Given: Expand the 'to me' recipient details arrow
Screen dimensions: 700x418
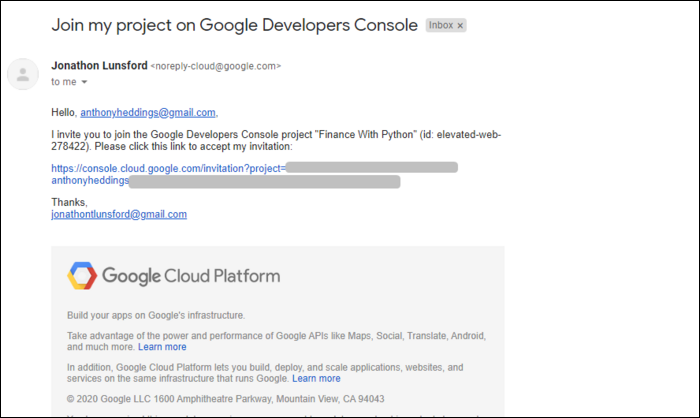Looking at the screenshot, I should pyautogui.click(x=84, y=82).
